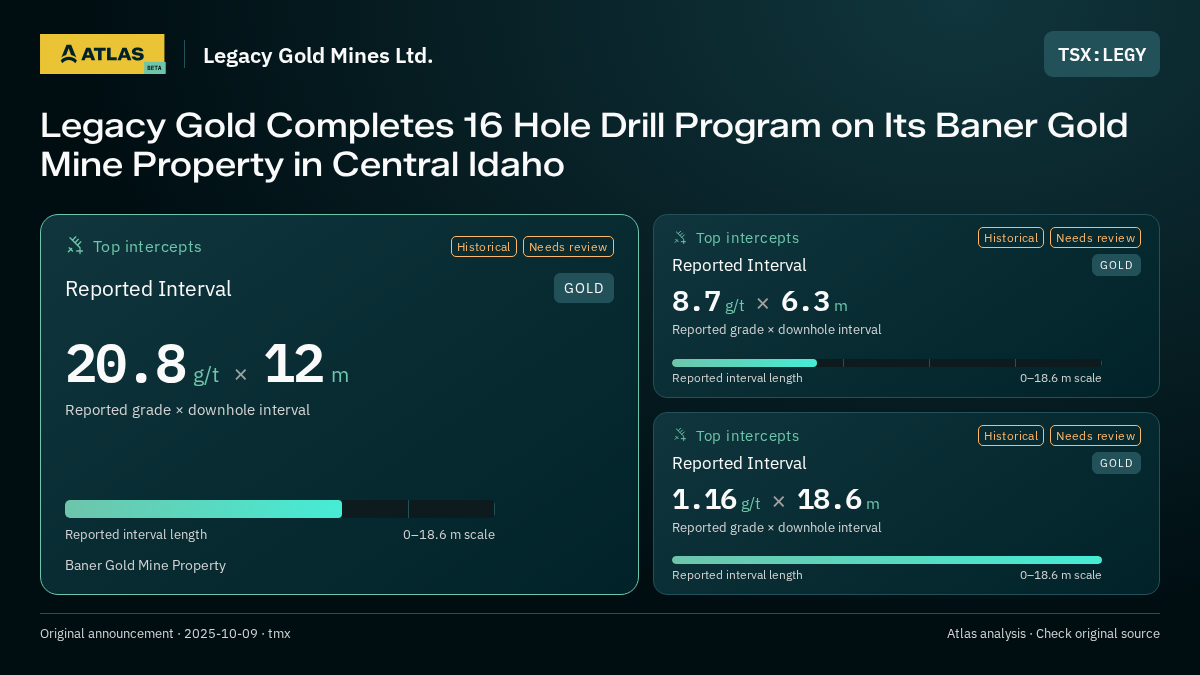This screenshot has height=675, width=1200.
Task: Select the Historical tag on the 8.7 g/t card
Action: pos(1011,237)
